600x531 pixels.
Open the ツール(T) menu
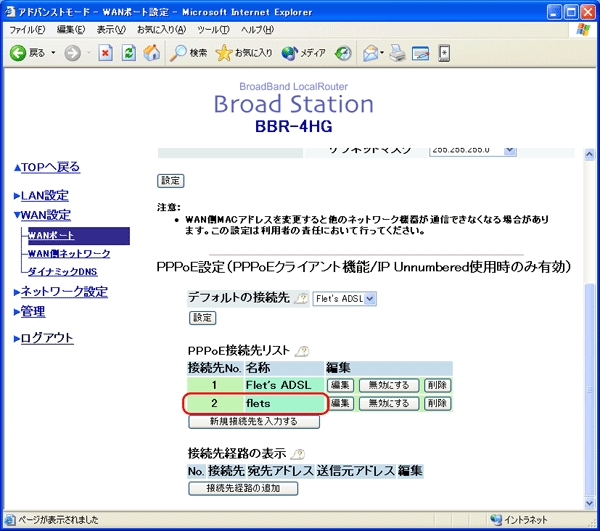pyautogui.click(x=213, y=29)
